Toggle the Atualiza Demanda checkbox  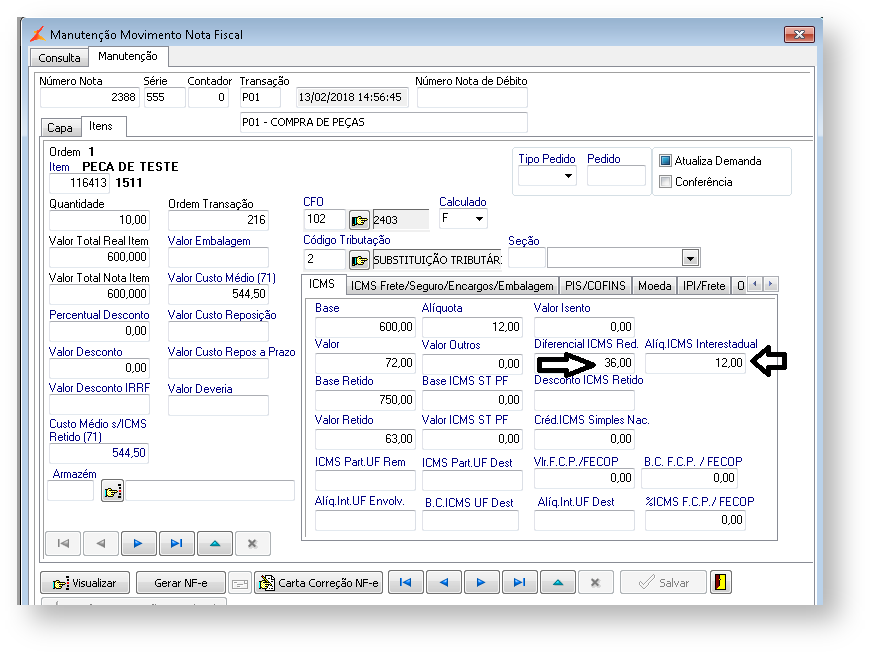pos(666,161)
